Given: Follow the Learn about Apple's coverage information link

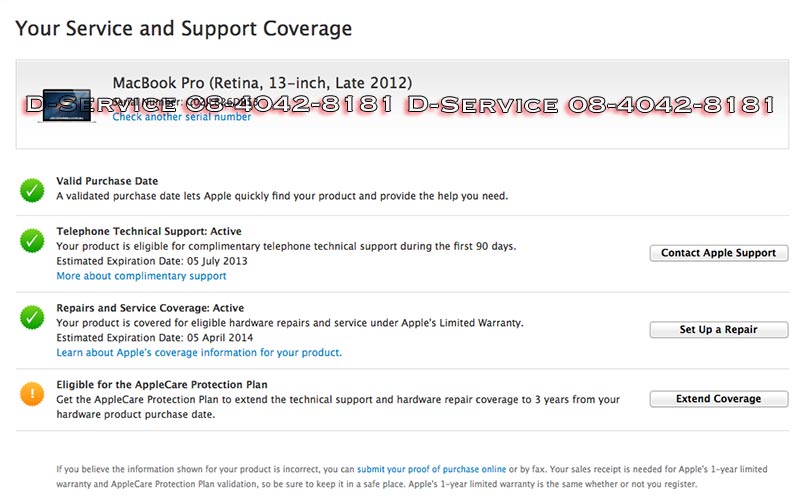Looking at the screenshot, I should point(199,353).
